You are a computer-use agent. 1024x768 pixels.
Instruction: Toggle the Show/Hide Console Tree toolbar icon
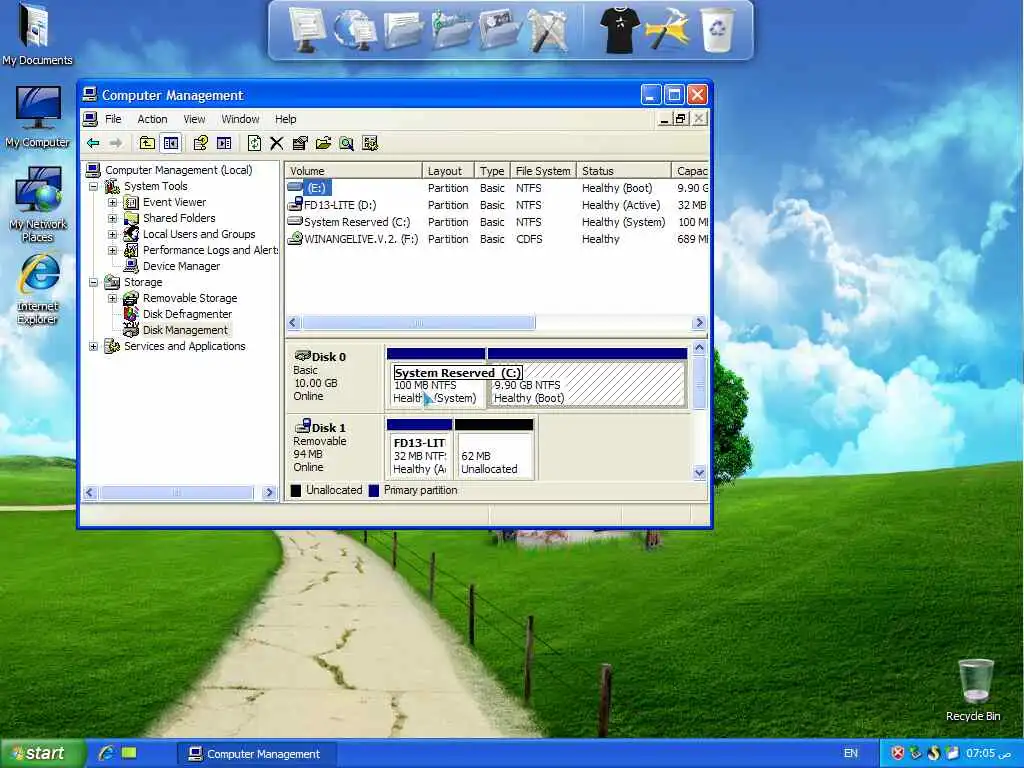coord(171,143)
